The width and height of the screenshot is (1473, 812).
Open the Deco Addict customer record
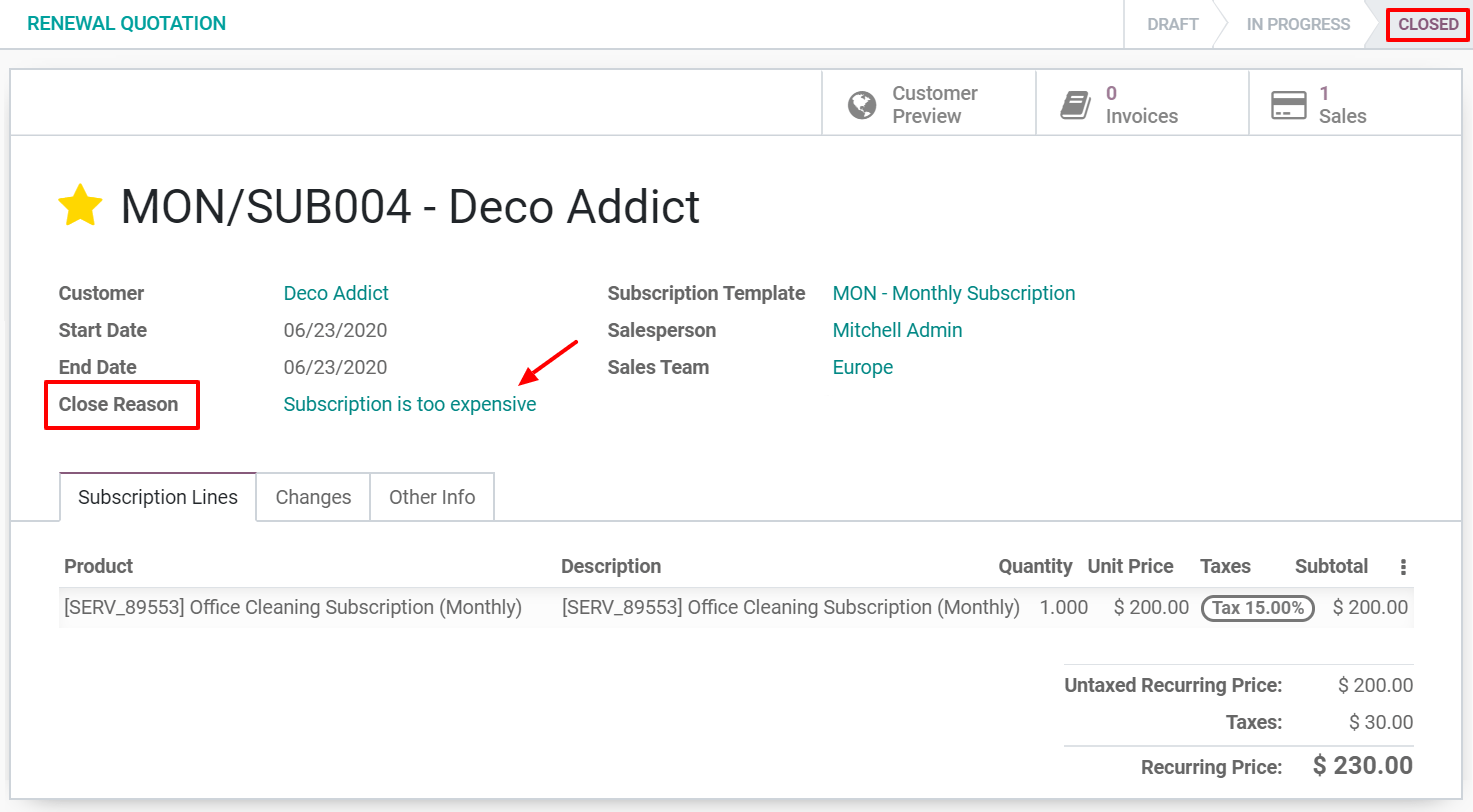(336, 293)
